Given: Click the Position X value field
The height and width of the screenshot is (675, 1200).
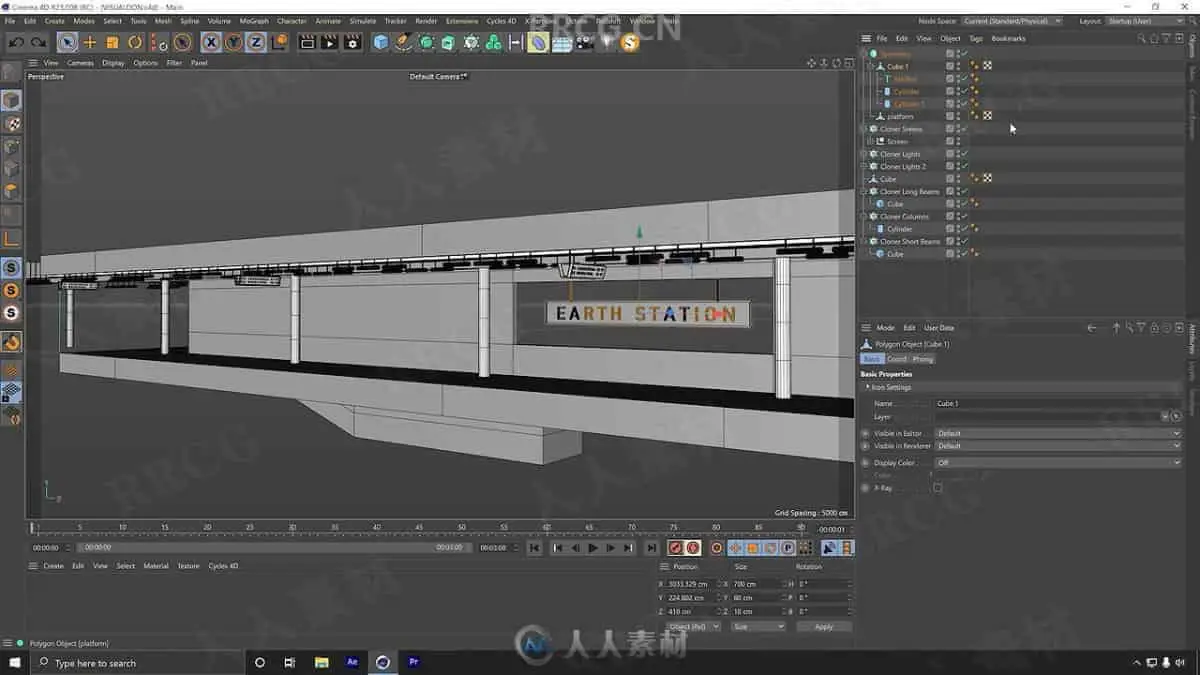Looking at the screenshot, I should point(693,584).
